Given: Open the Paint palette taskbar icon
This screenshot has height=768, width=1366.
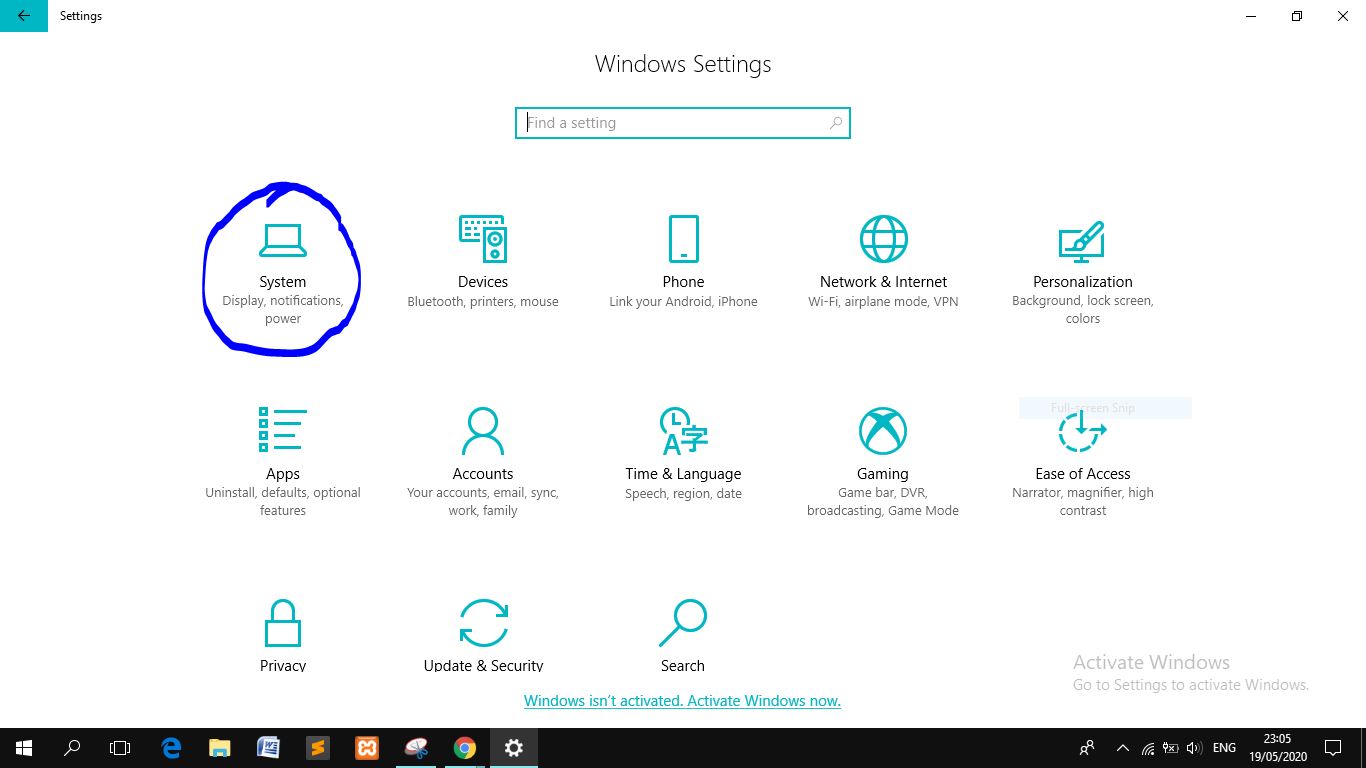Looking at the screenshot, I should (416, 747).
